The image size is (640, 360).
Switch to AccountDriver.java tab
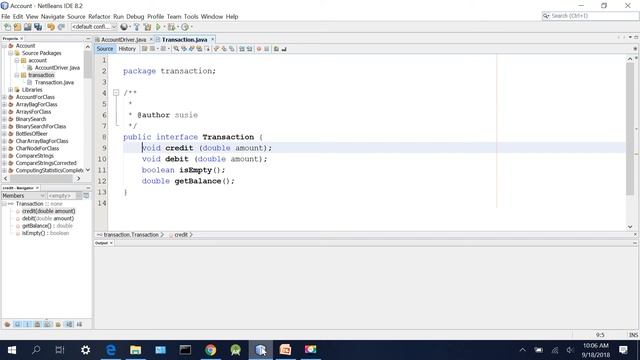[123, 40]
